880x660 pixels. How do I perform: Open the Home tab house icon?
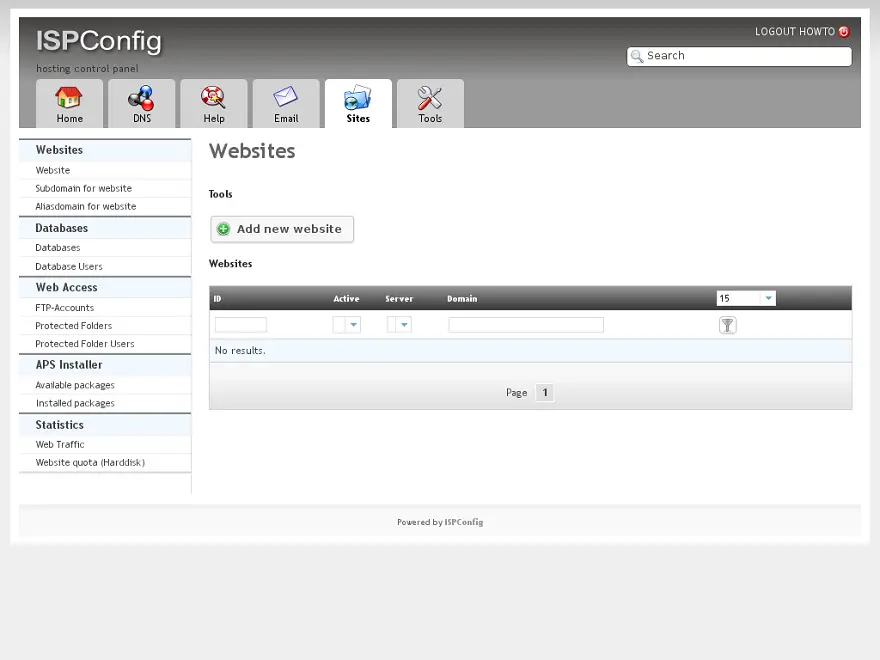click(x=69, y=98)
